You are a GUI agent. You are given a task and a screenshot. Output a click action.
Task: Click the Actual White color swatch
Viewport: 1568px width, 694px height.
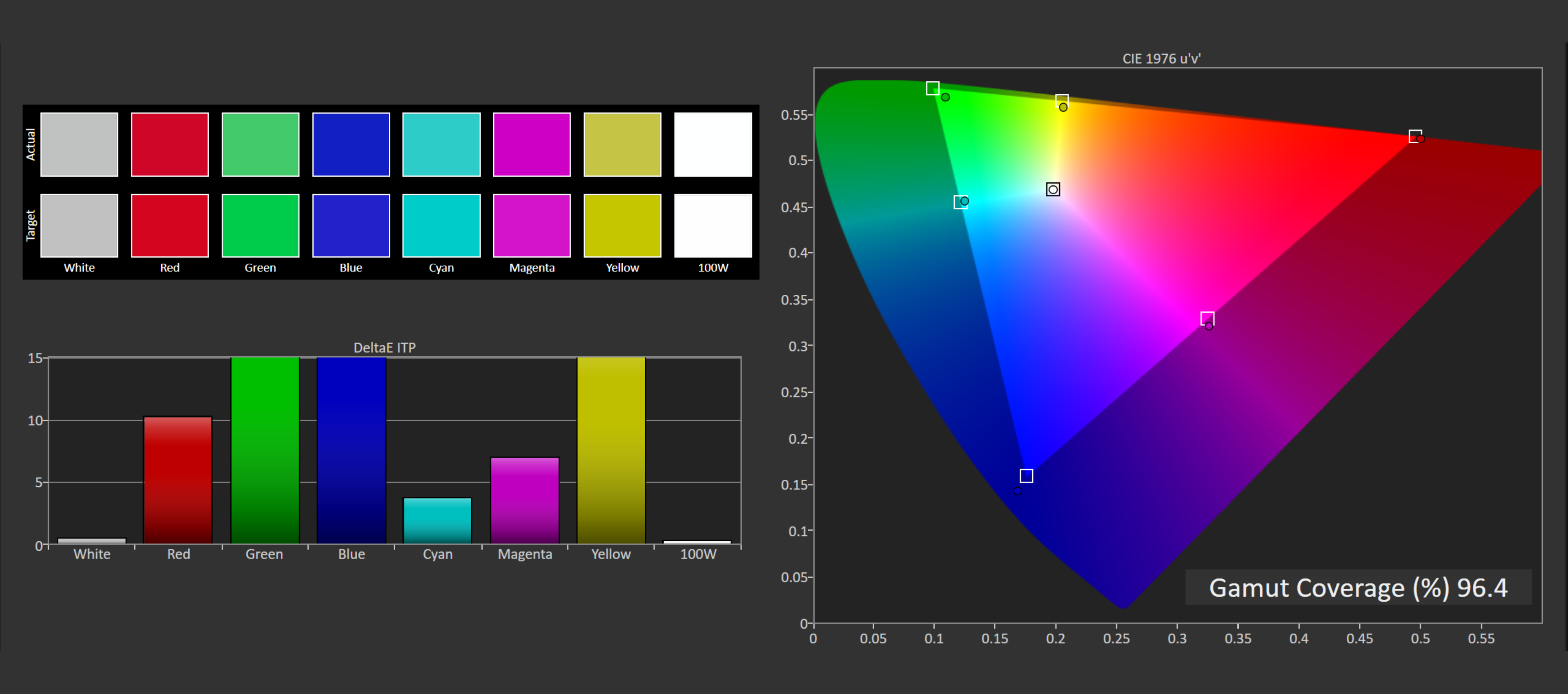pyautogui.click(x=79, y=144)
